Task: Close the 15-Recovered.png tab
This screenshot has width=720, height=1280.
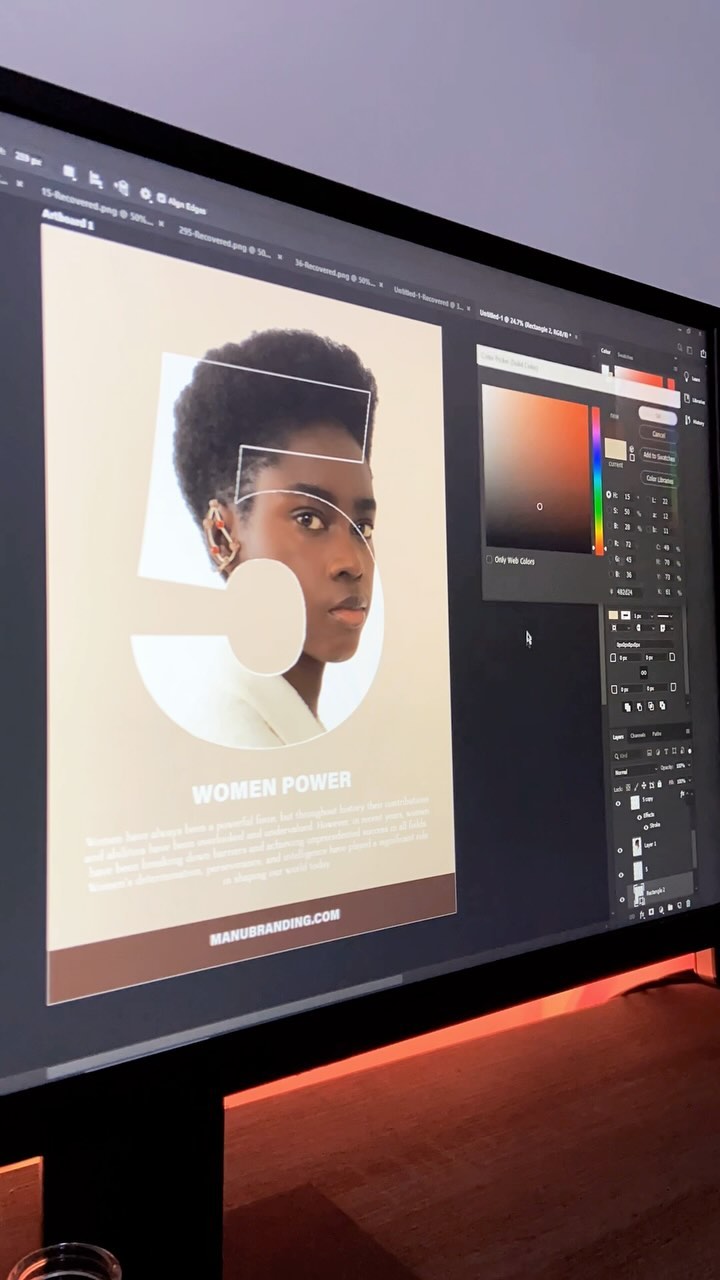Action: tap(161, 223)
